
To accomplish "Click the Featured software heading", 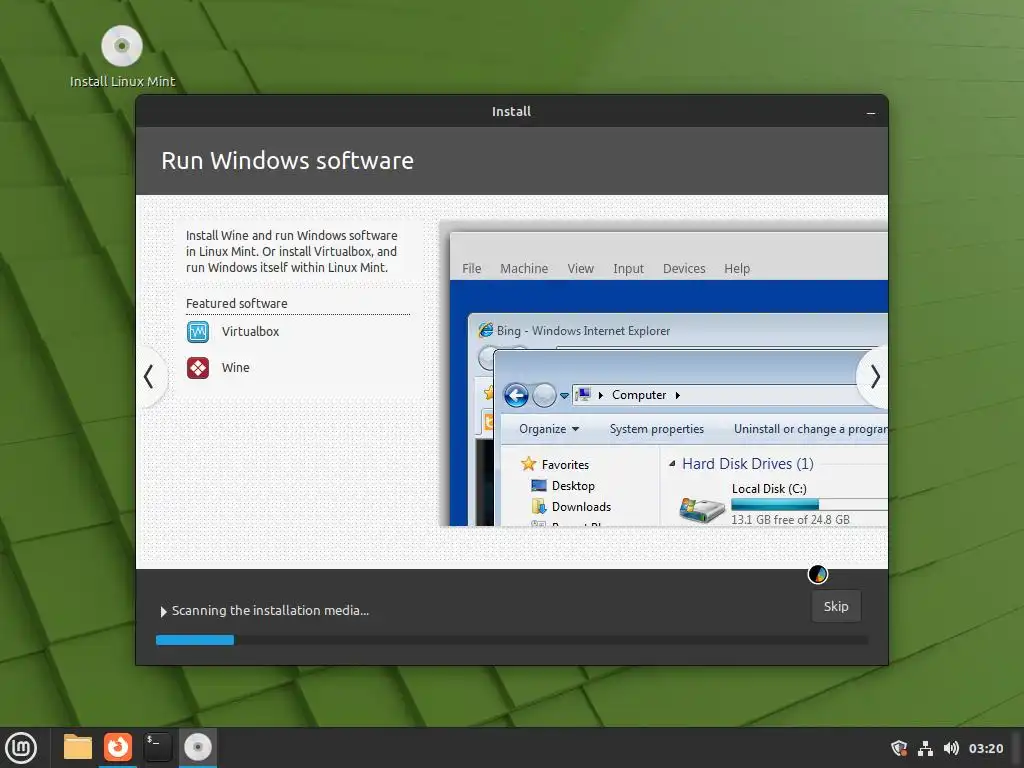I will pyautogui.click(x=236, y=304).
